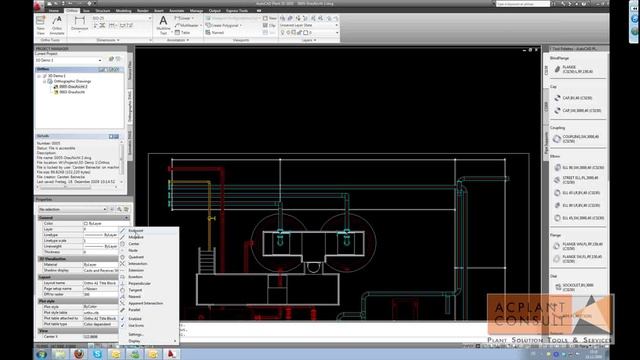Open Skype from the taskbar
This screenshot has height=360, width=640.
(x=97, y=354)
